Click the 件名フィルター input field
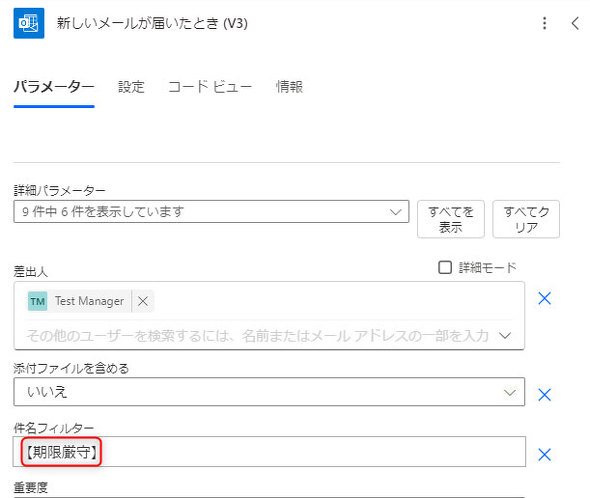The height and width of the screenshot is (498, 590). pos(269,452)
